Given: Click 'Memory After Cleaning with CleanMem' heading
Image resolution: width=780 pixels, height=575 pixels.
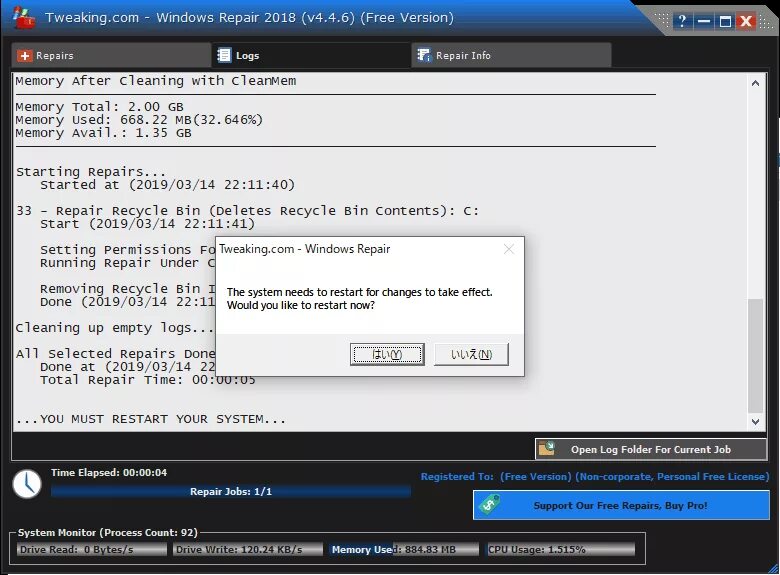Looking at the screenshot, I should point(156,81).
